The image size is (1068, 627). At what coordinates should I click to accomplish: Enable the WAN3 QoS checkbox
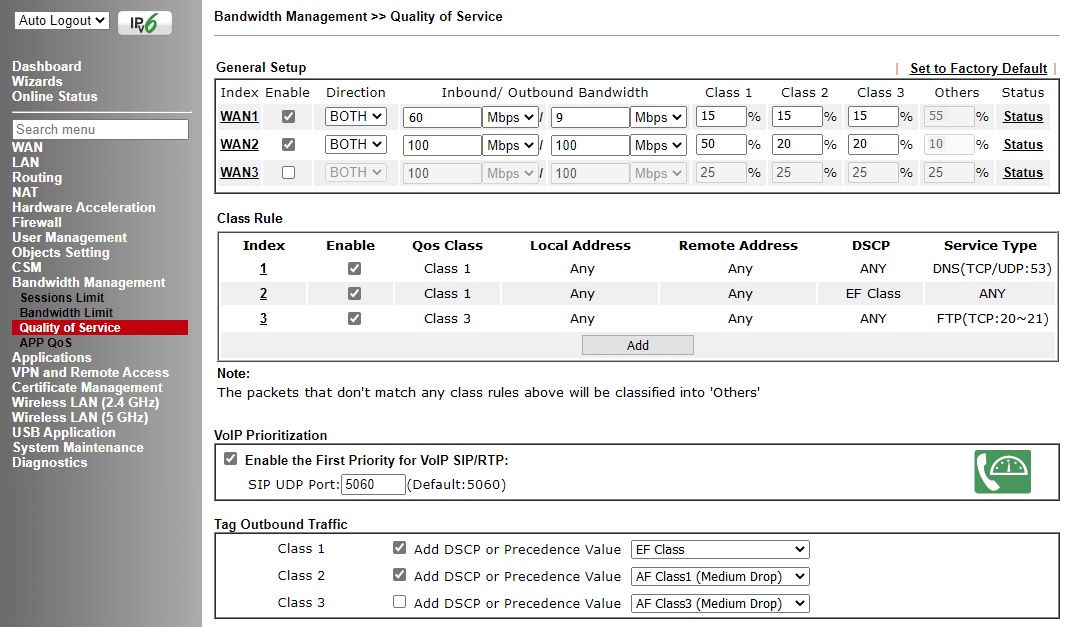[x=288, y=172]
